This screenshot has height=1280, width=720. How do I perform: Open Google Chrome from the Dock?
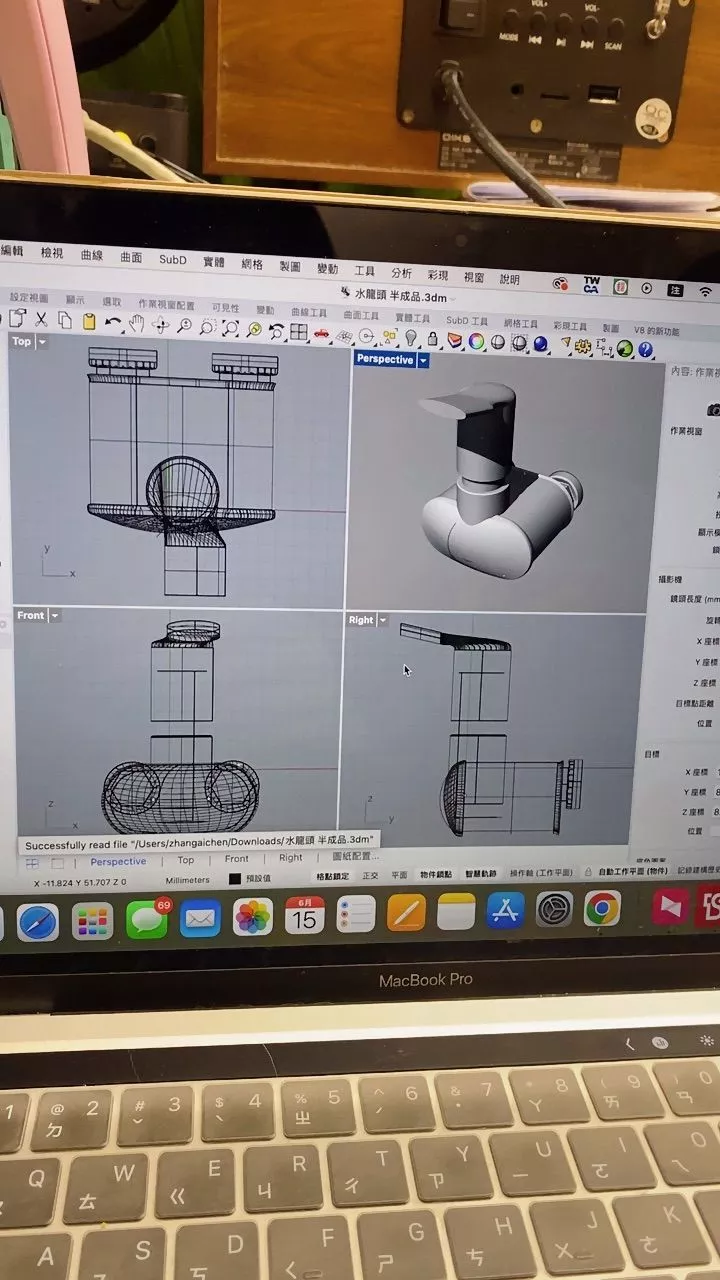601,908
